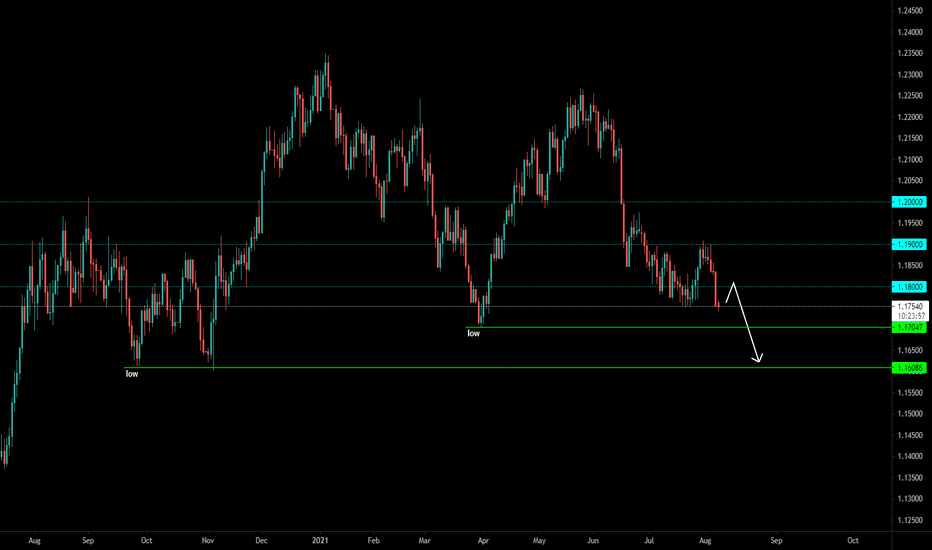Select the green horizontal line at 1.16088
The width and height of the screenshot is (932, 550).
tap(508, 368)
